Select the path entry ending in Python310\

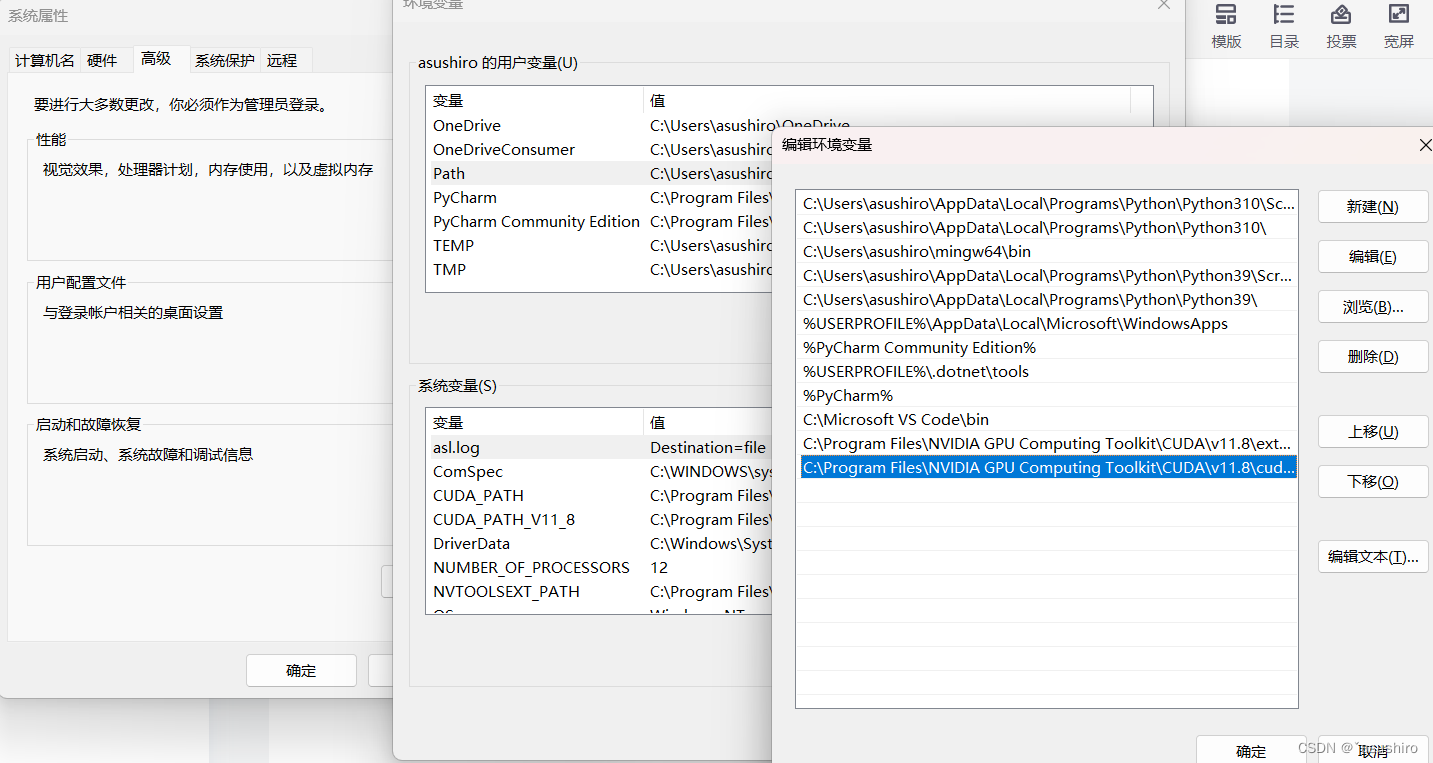tap(1047, 228)
